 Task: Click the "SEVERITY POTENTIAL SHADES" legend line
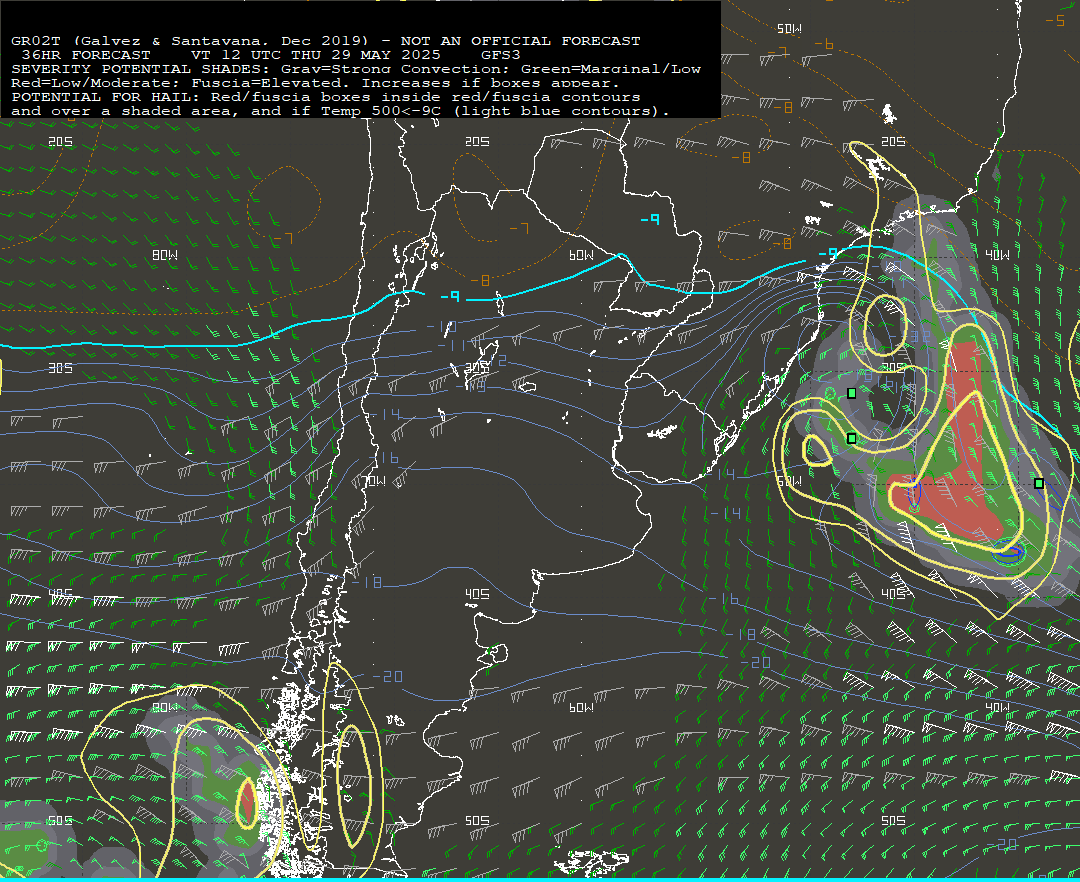[x=356, y=69]
